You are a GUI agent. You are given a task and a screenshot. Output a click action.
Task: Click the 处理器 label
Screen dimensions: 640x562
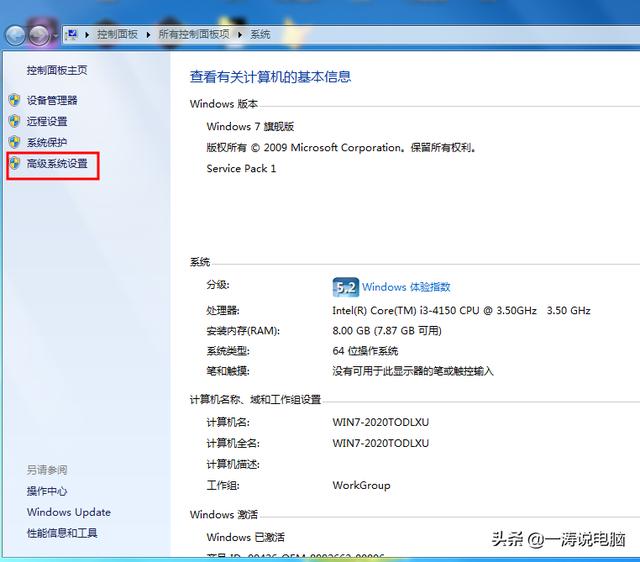[x=223, y=311]
